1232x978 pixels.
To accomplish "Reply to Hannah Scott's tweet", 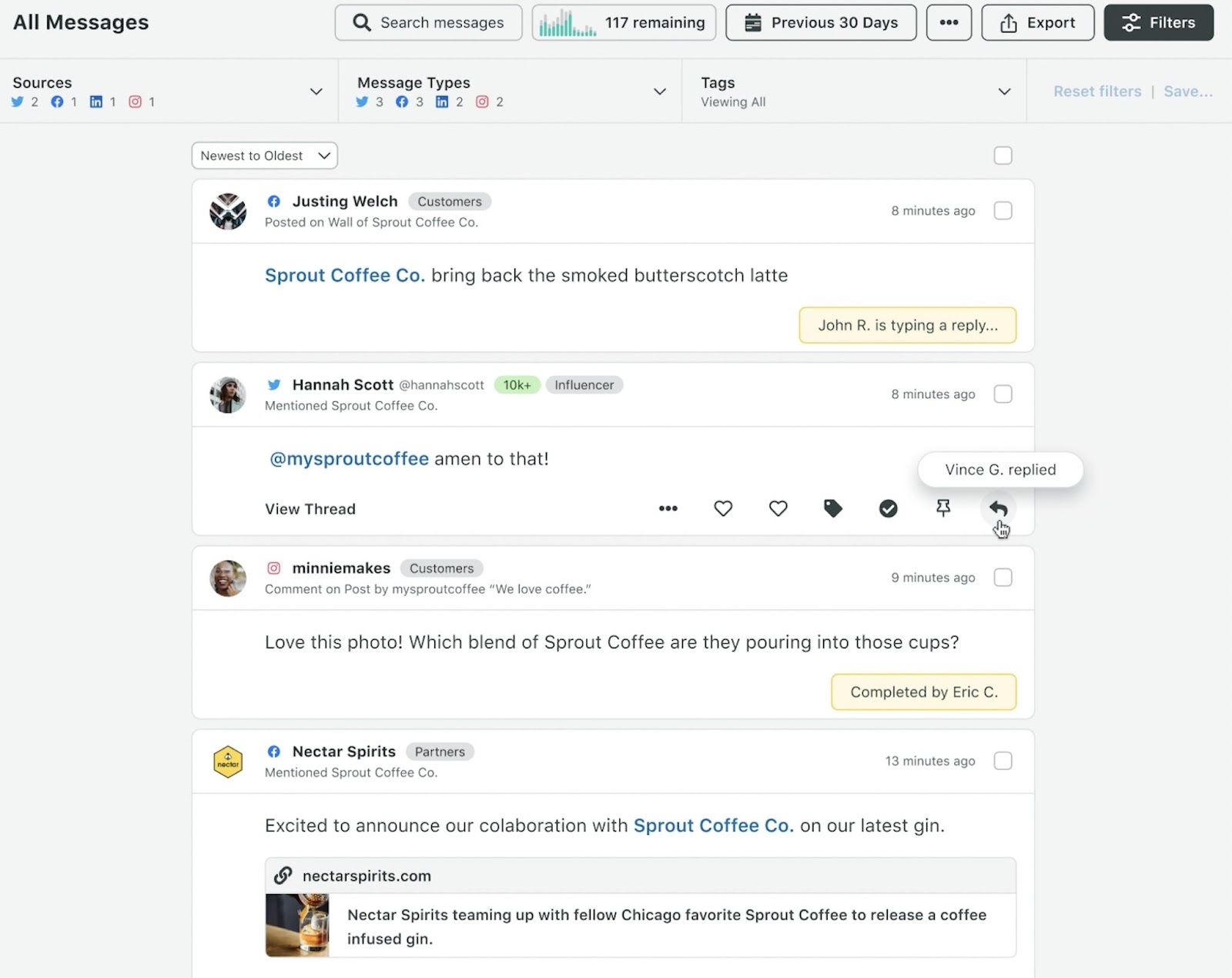I will click(999, 508).
